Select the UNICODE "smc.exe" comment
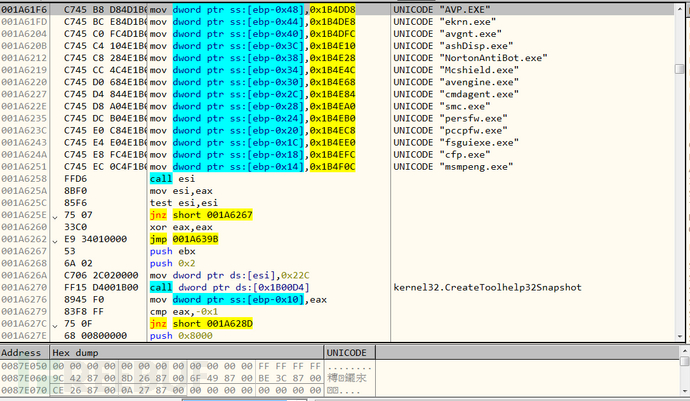 (x=442, y=106)
